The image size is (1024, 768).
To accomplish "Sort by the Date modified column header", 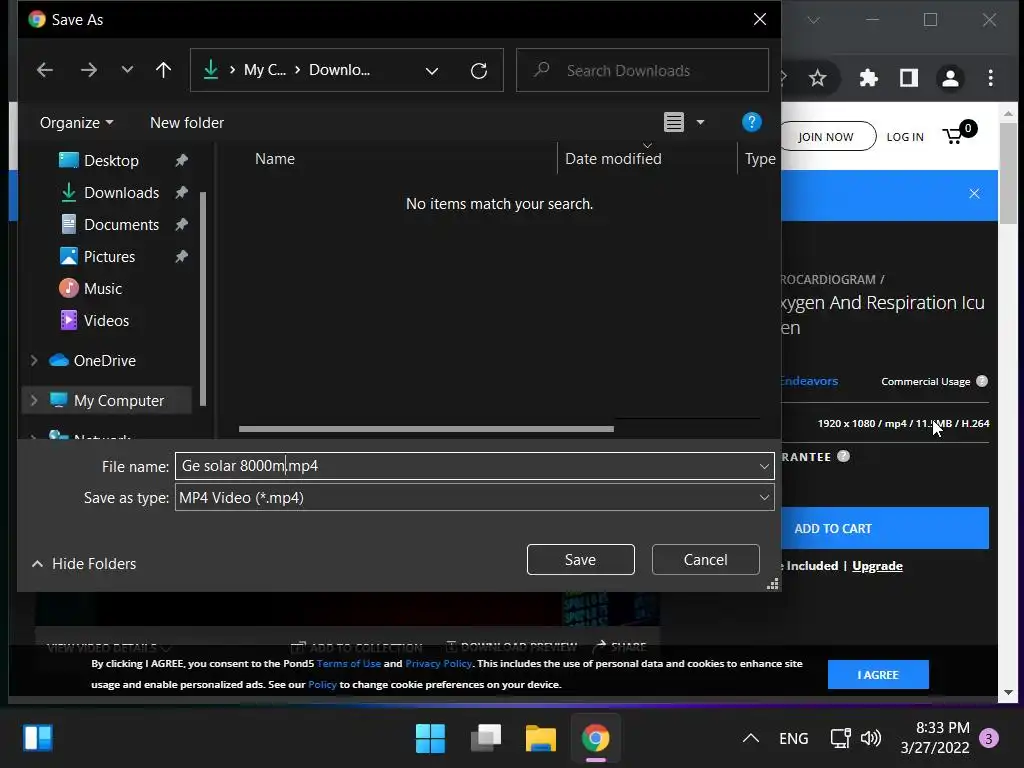I will tap(613, 159).
